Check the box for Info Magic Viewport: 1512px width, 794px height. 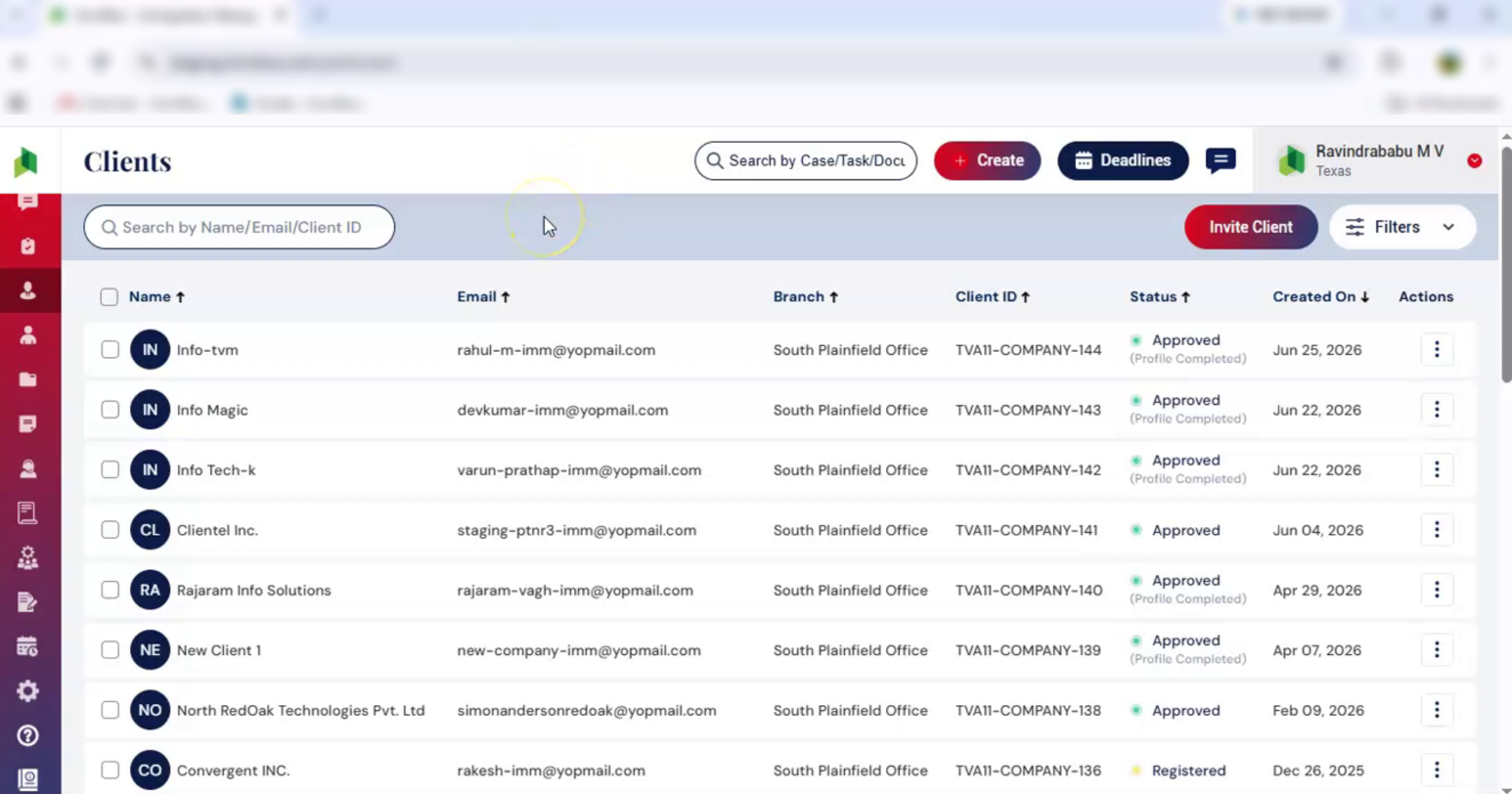tap(110, 409)
